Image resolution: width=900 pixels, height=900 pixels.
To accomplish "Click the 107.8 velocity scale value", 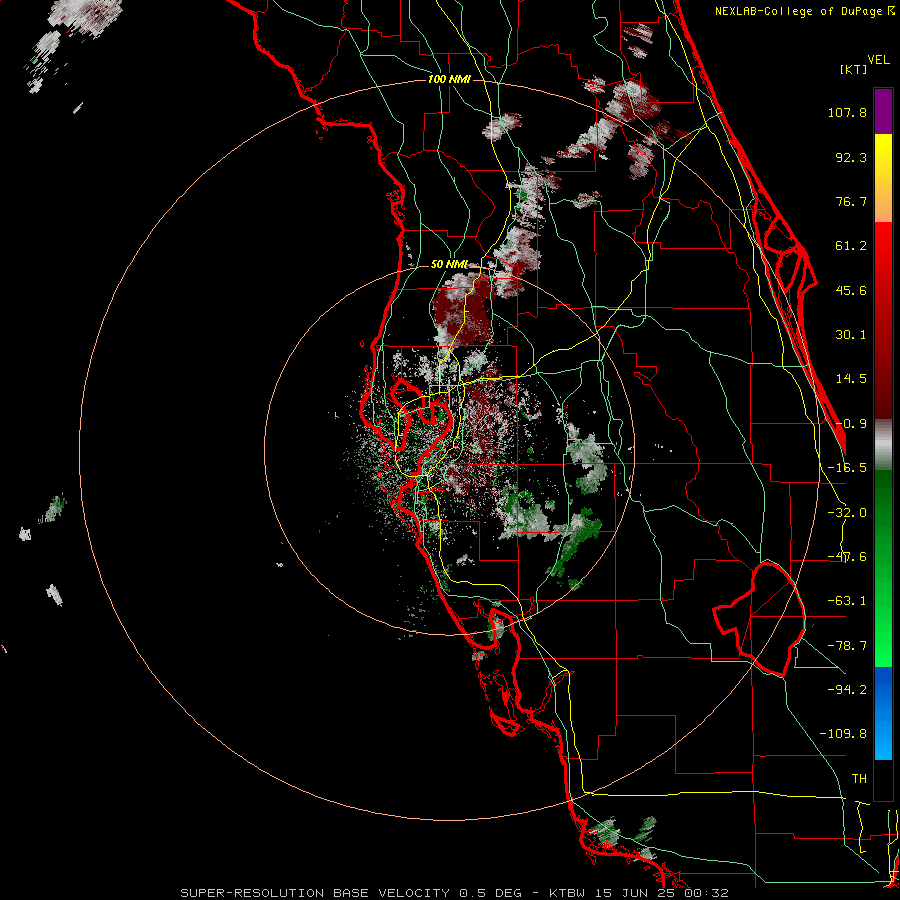I will [x=847, y=112].
